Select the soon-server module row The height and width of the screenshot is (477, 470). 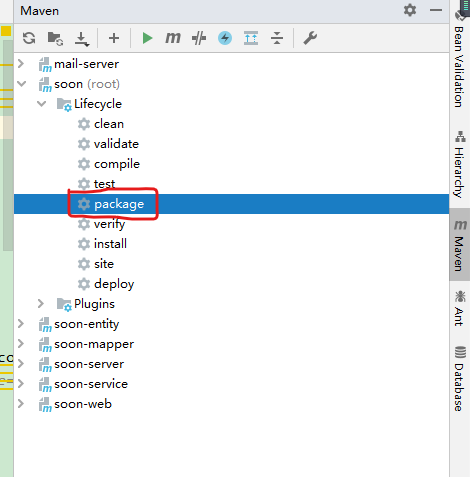click(x=231, y=364)
